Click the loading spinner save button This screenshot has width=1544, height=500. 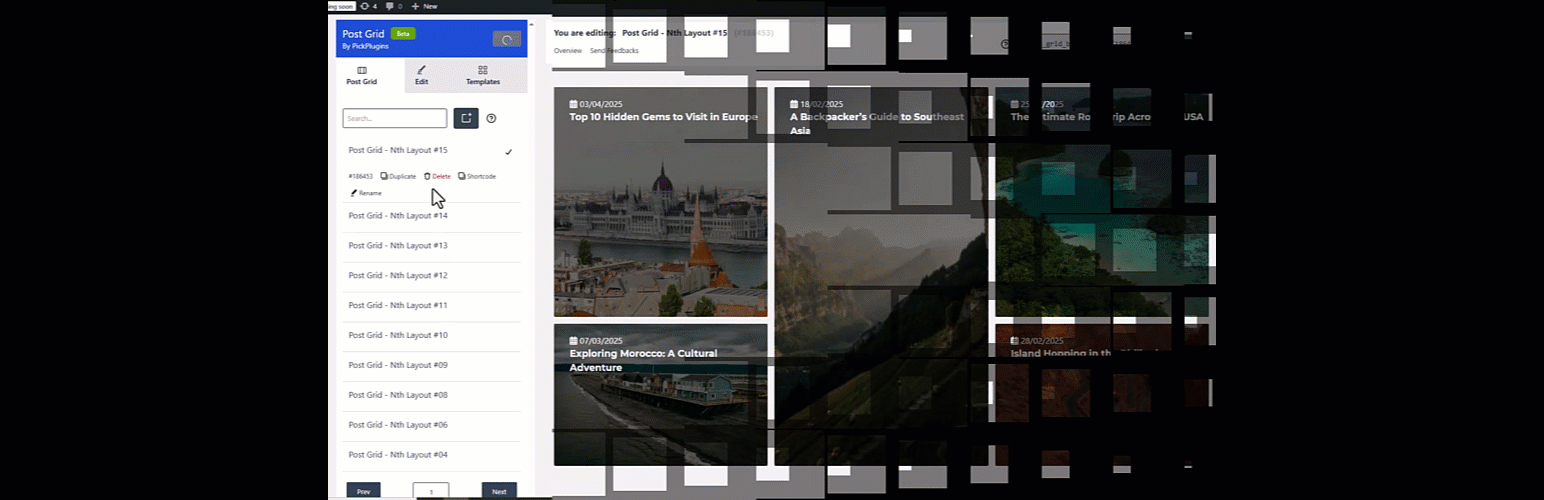coord(506,40)
